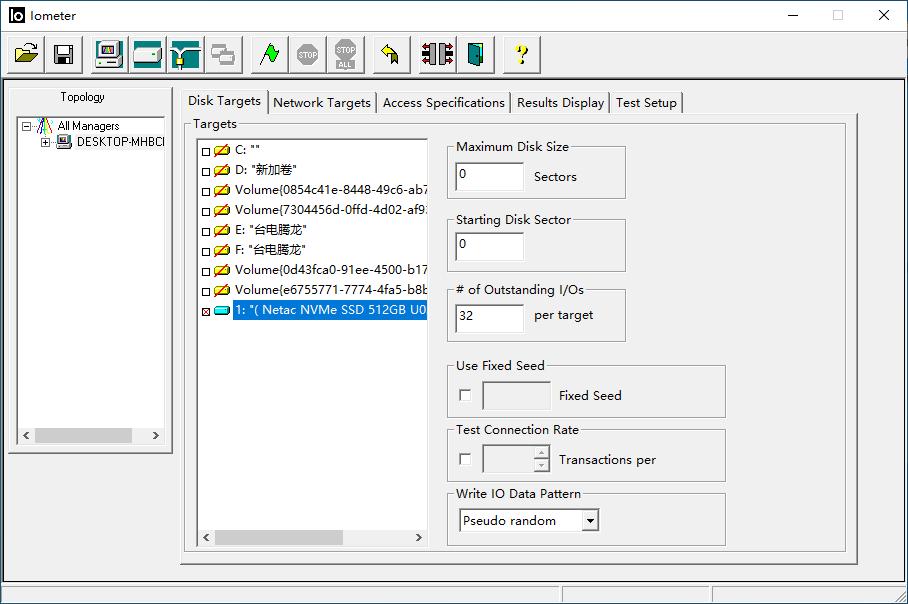Click the Targets list scroll left arrow

(207, 537)
